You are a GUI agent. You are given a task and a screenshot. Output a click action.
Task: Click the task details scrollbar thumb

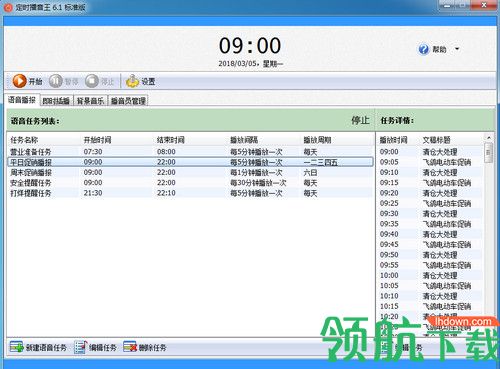(489, 153)
